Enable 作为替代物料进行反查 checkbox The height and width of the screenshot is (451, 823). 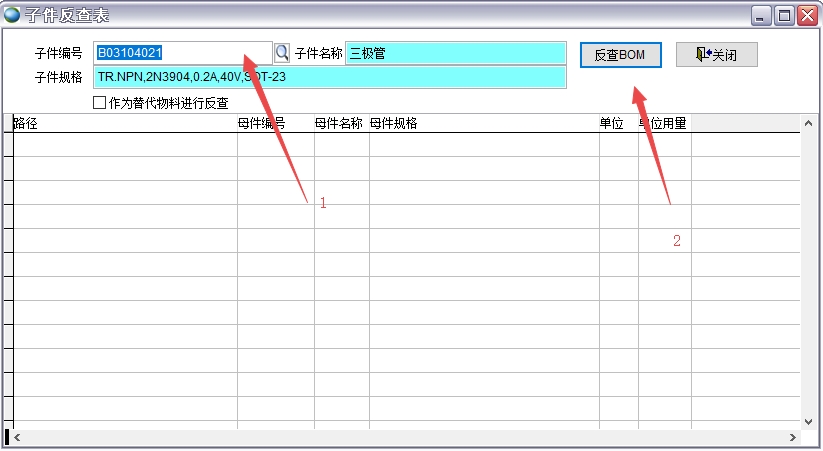coord(99,102)
